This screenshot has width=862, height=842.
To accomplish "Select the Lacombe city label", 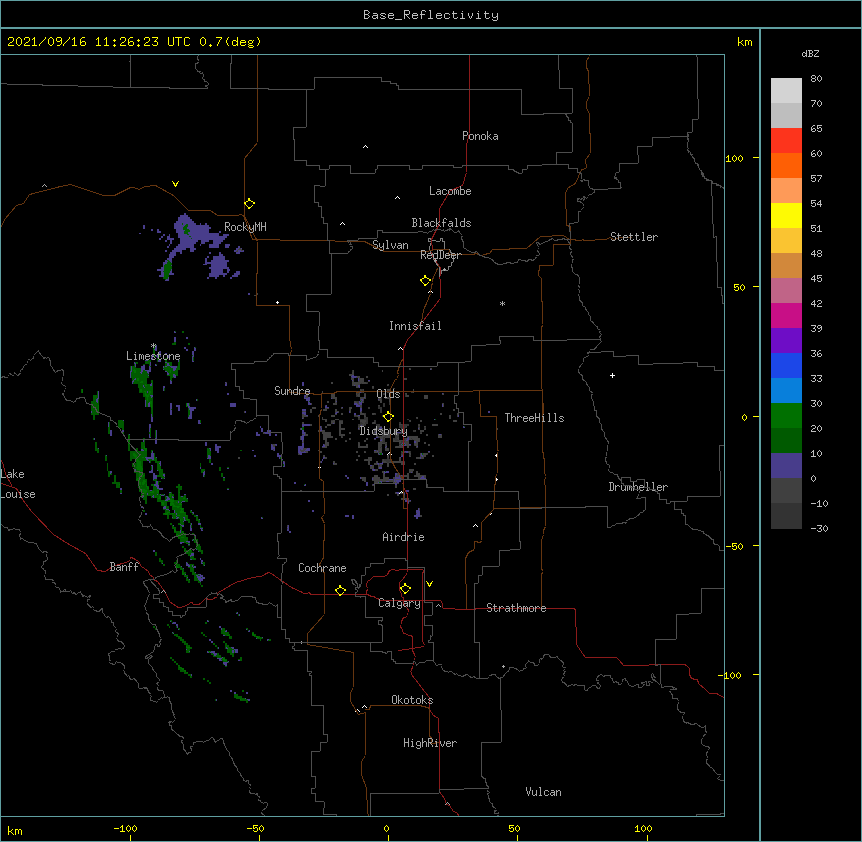I will pos(450,191).
